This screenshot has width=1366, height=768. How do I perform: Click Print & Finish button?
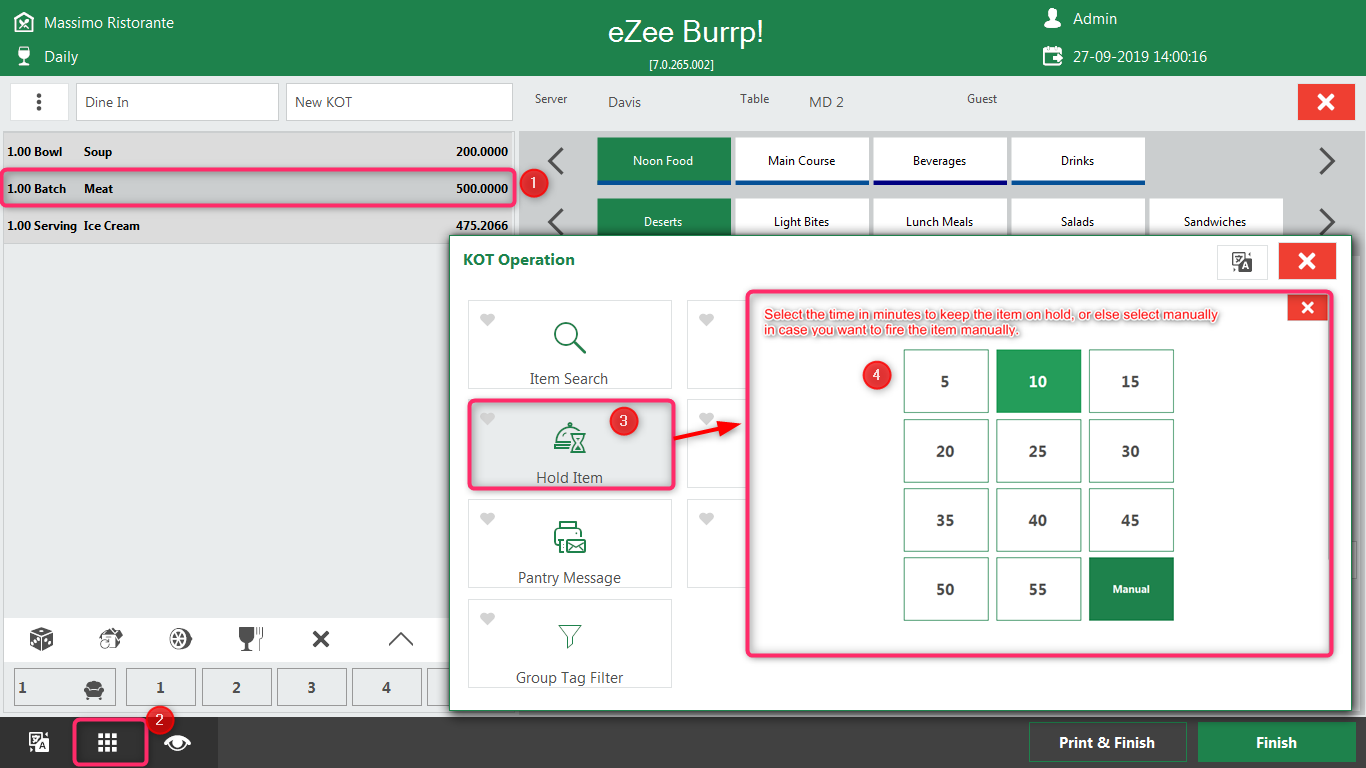pyautogui.click(x=1108, y=743)
